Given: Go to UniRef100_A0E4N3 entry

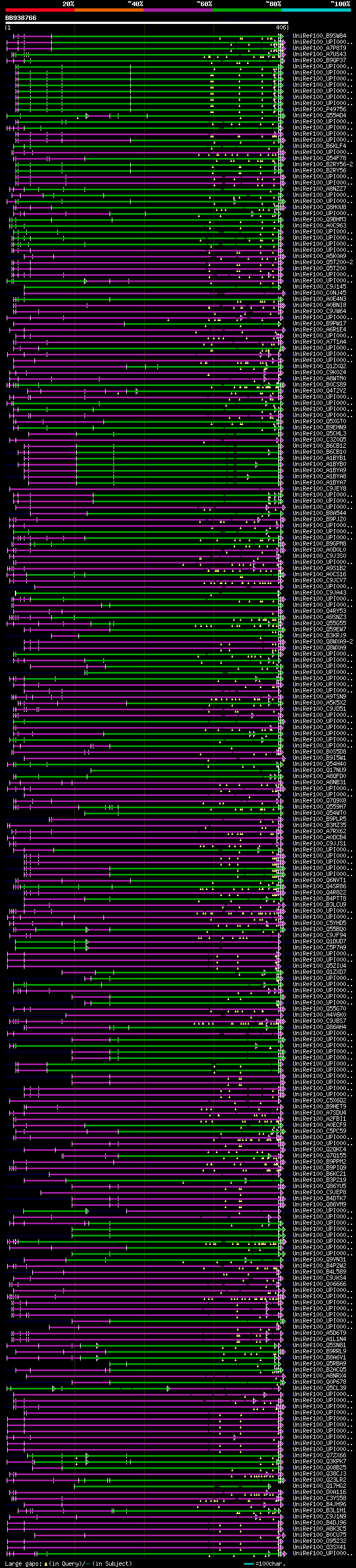Looking at the screenshot, I should (x=319, y=299).
